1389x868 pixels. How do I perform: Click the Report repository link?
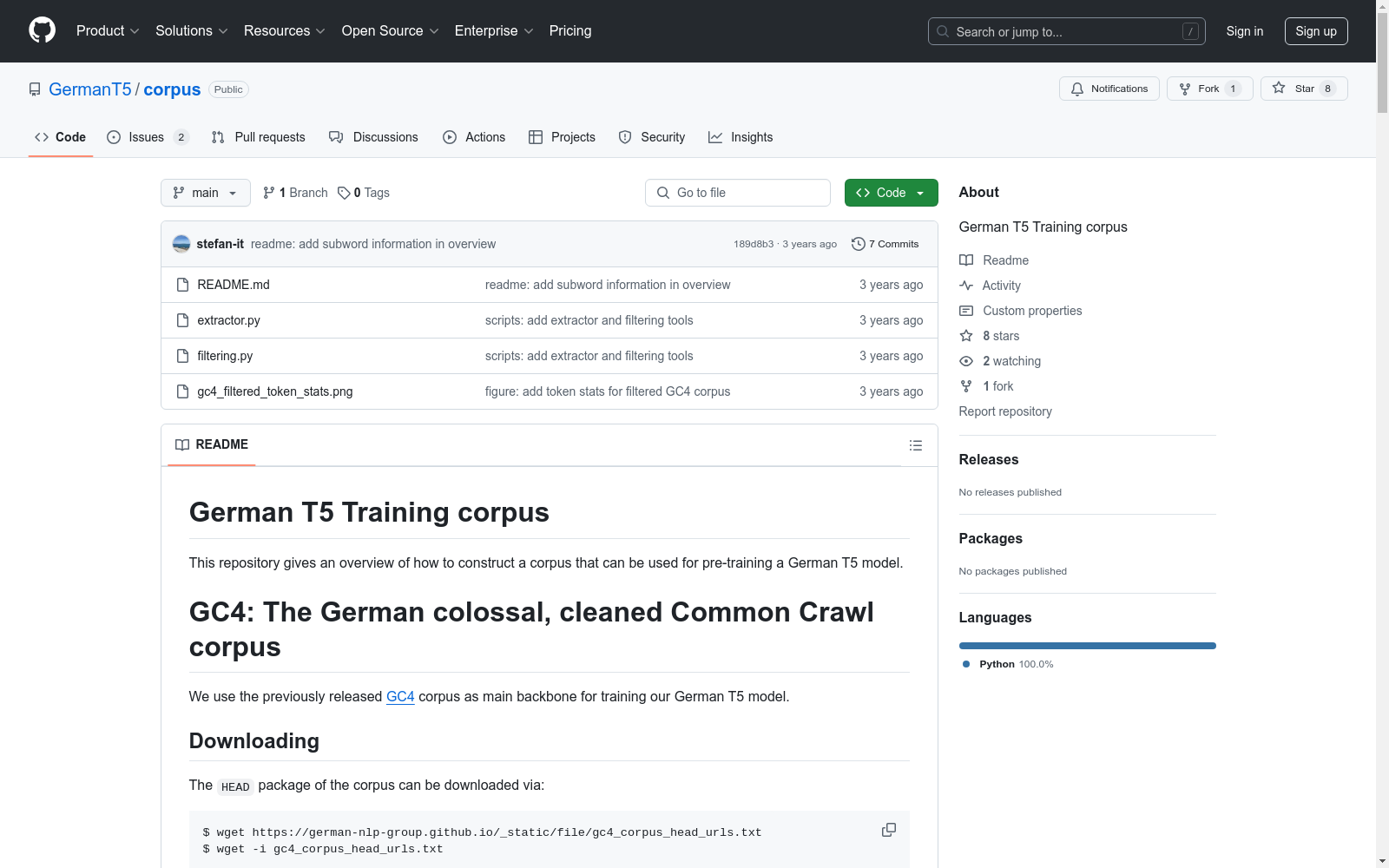[1005, 411]
